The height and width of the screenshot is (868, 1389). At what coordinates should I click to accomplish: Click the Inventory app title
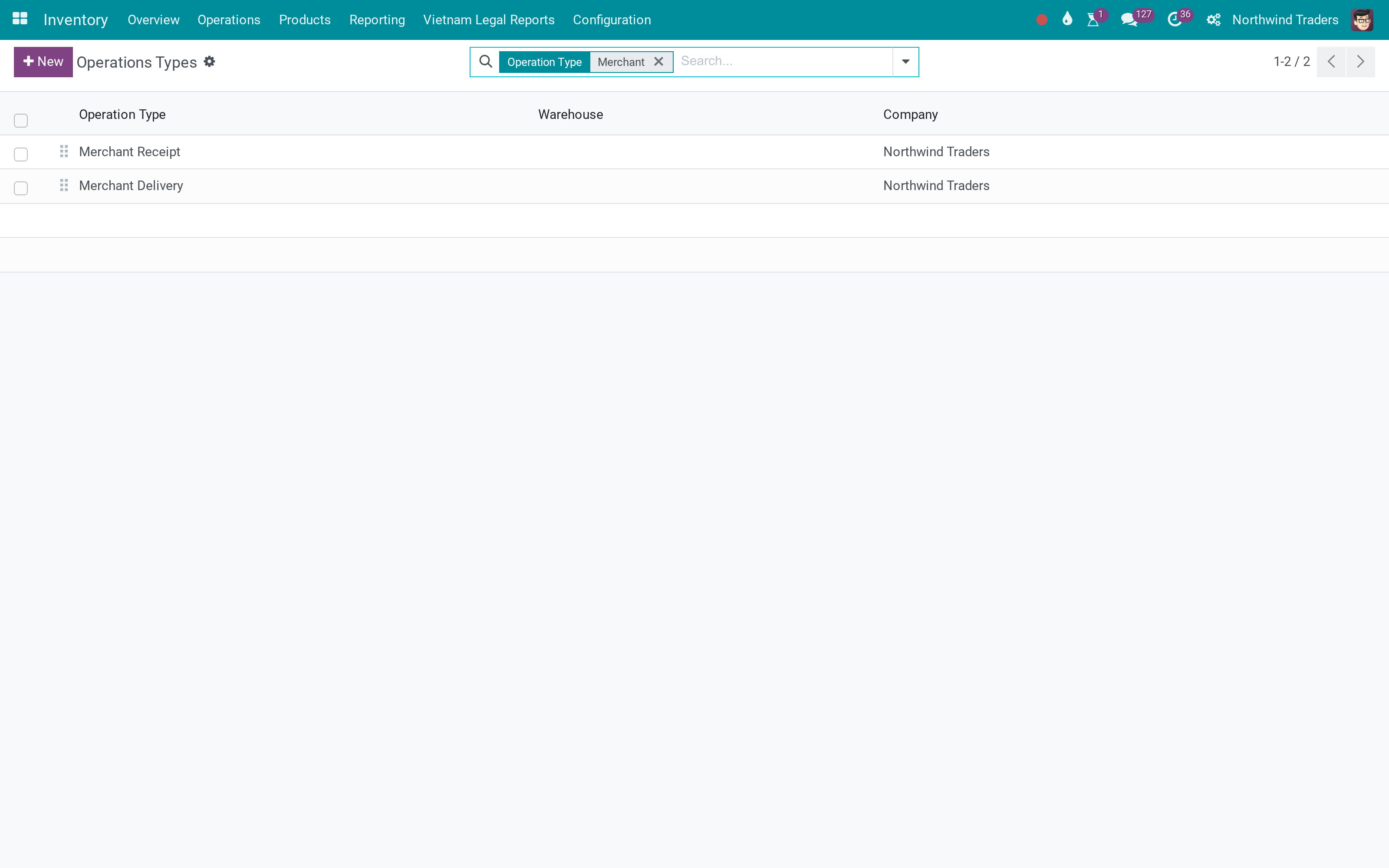[x=76, y=20]
